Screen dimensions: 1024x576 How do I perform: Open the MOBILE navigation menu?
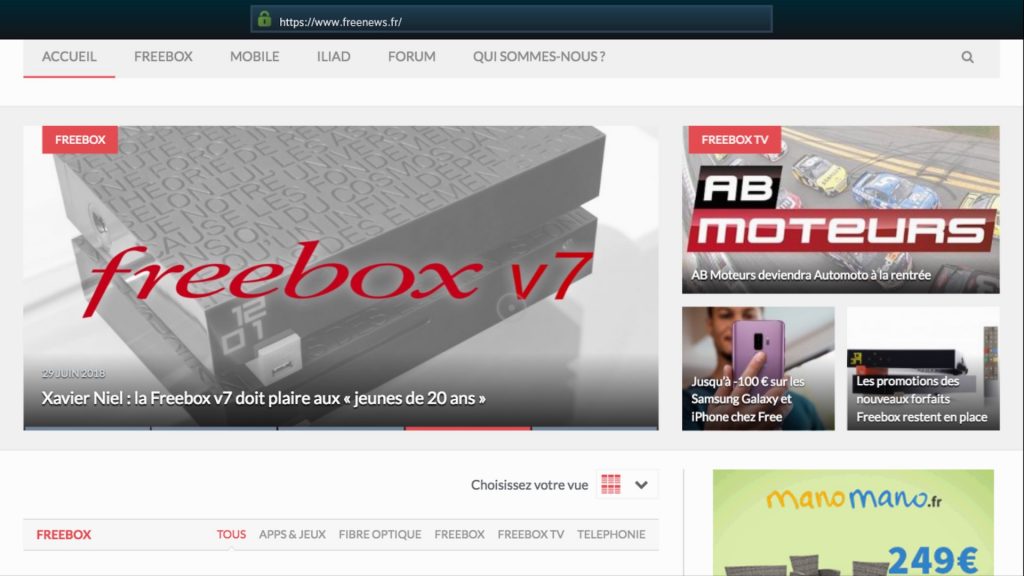coord(255,57)
